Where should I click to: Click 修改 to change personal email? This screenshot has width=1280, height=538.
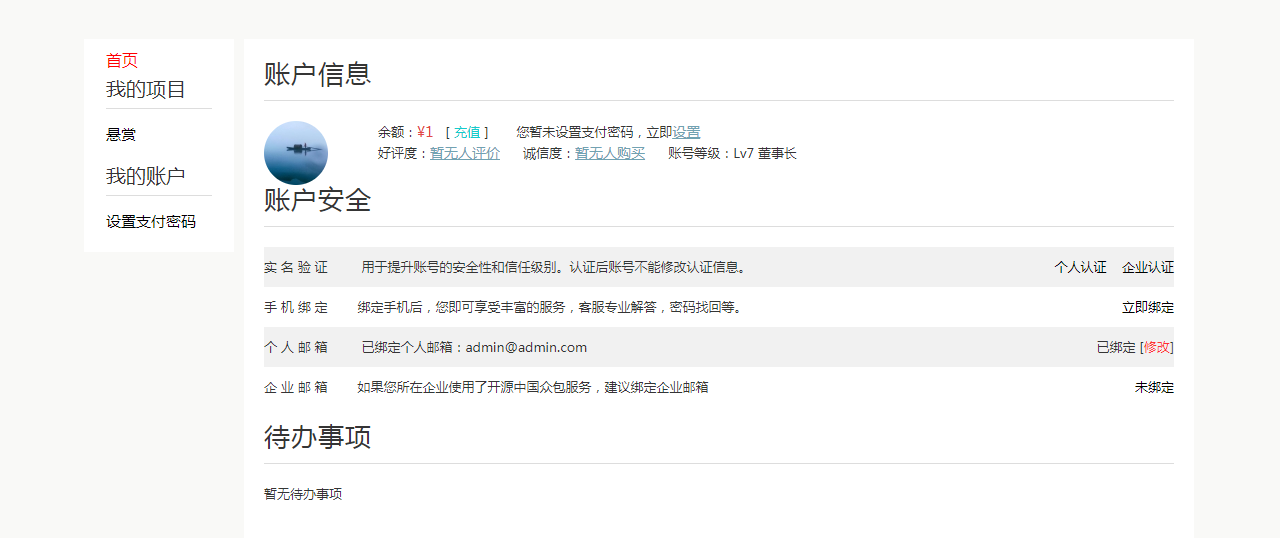1157,347
